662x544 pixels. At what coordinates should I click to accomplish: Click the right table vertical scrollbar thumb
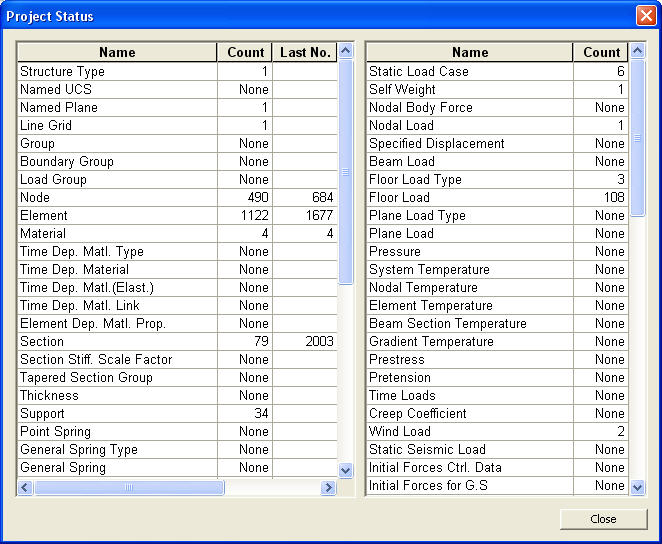coord(638,138)
